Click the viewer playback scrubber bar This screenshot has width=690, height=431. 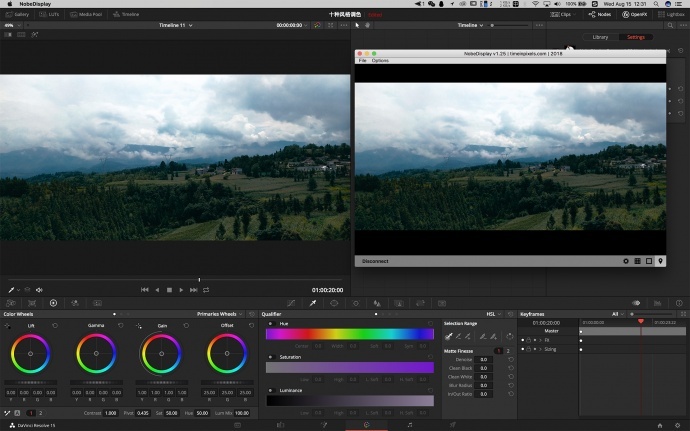click(x=175, y=280)
